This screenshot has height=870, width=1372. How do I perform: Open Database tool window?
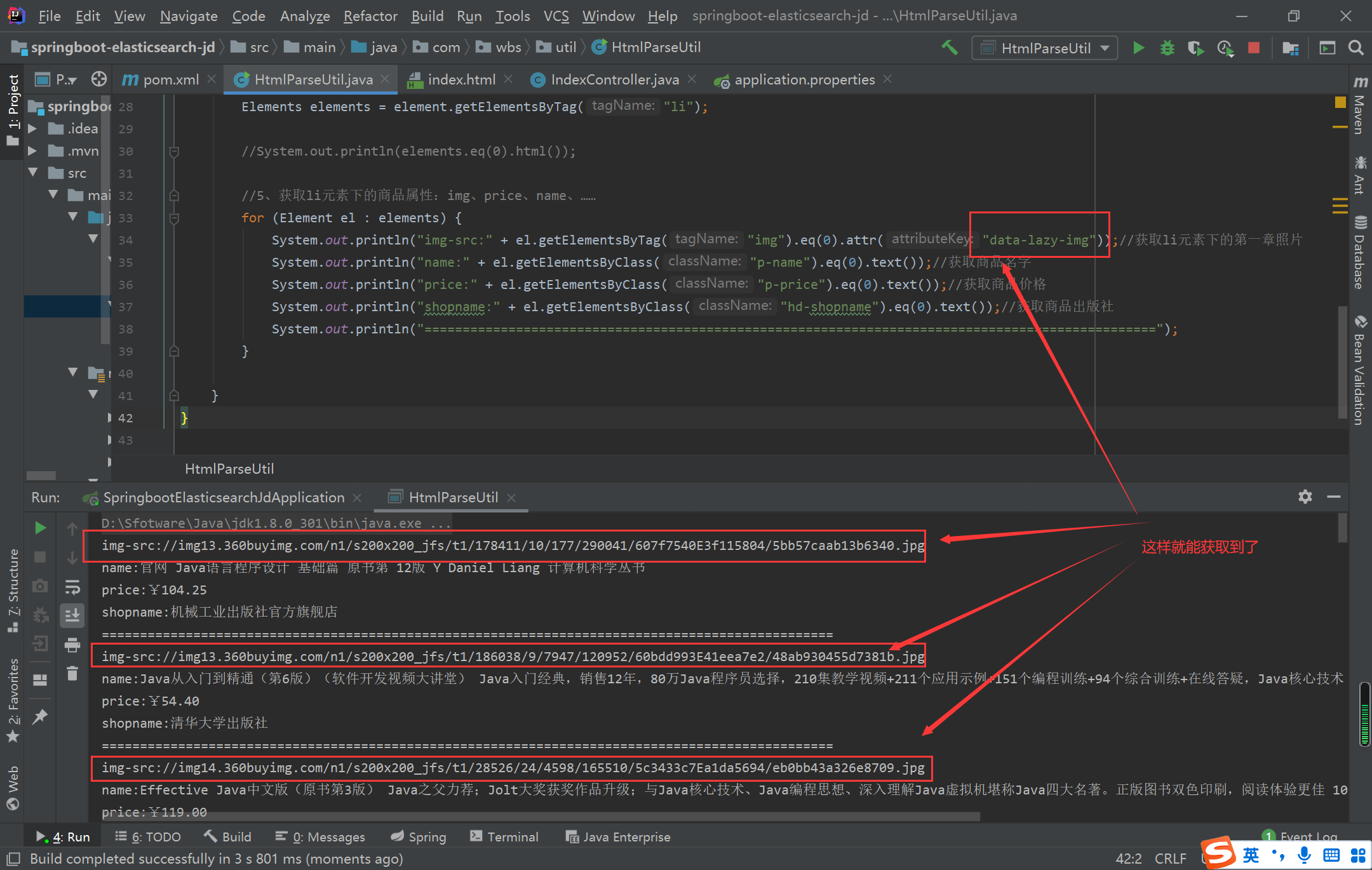tap(1360, 253)
